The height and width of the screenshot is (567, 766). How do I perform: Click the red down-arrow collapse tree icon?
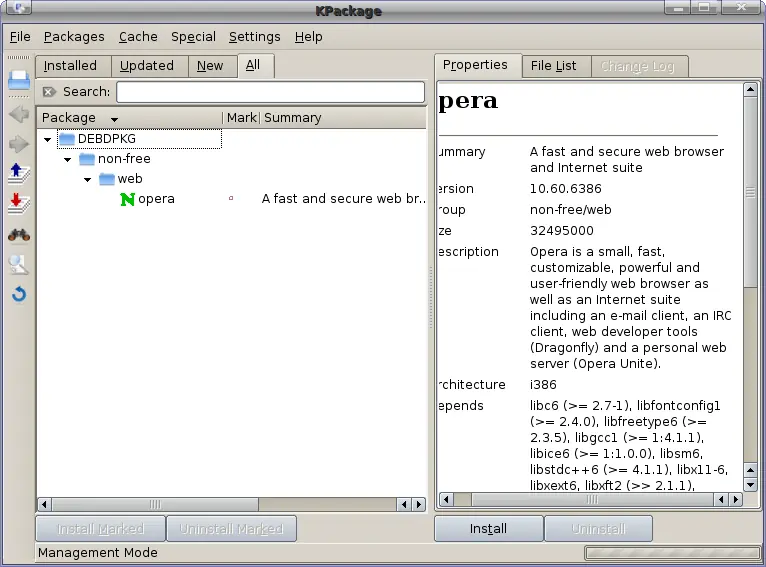coord(19,204)
